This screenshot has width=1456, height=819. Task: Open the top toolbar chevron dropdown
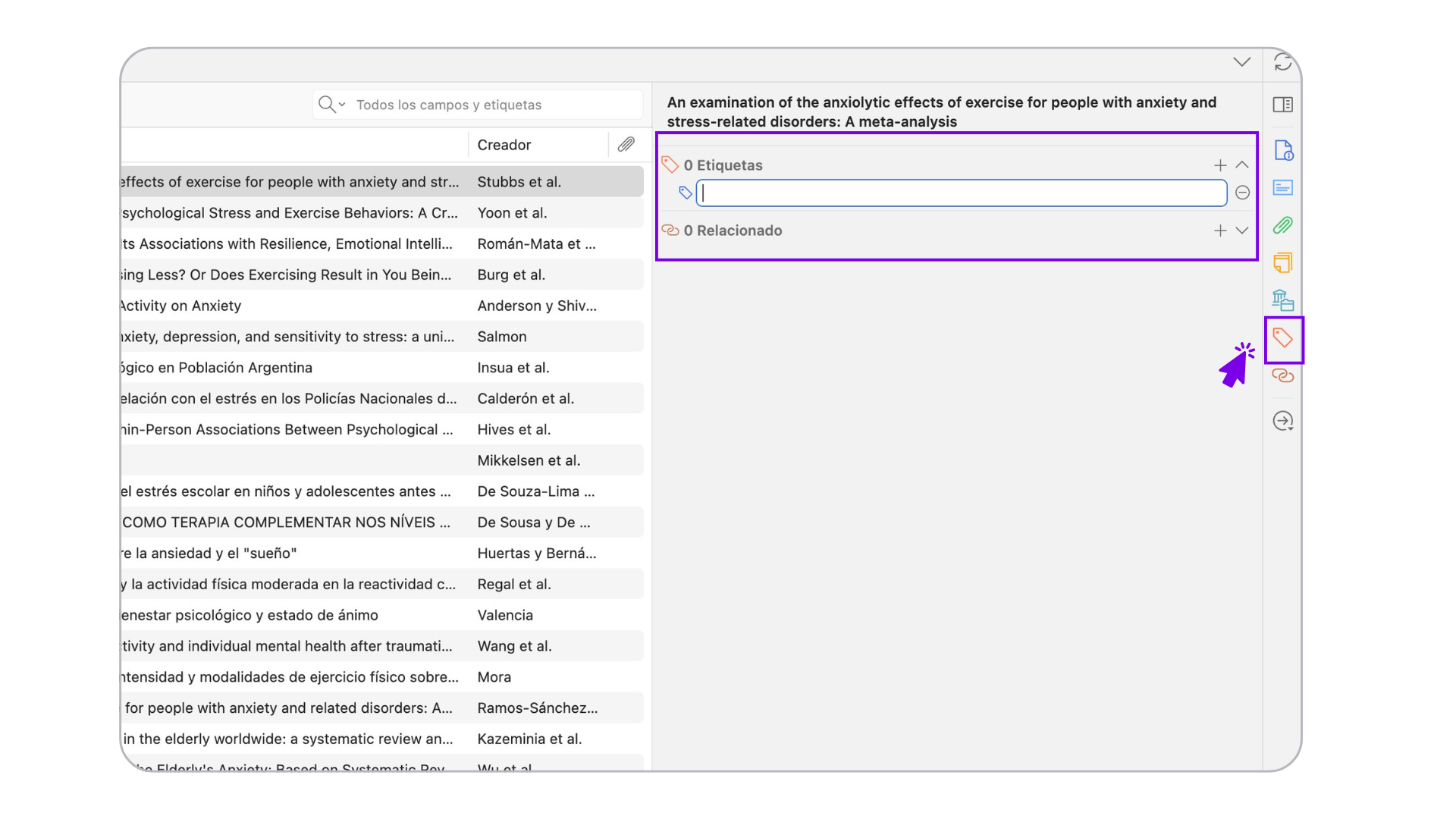click(x=1241, y=62)
